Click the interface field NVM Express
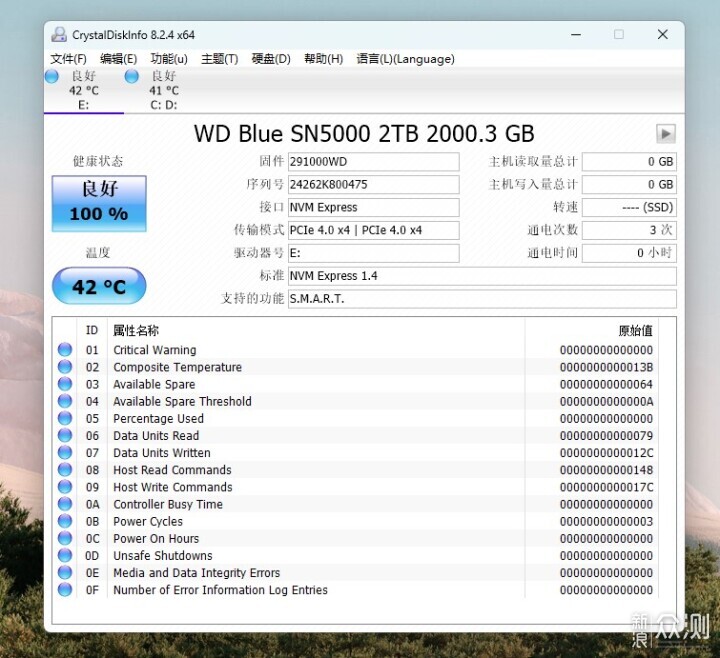This screenshot has width=720, height=658. pos(373,208)
